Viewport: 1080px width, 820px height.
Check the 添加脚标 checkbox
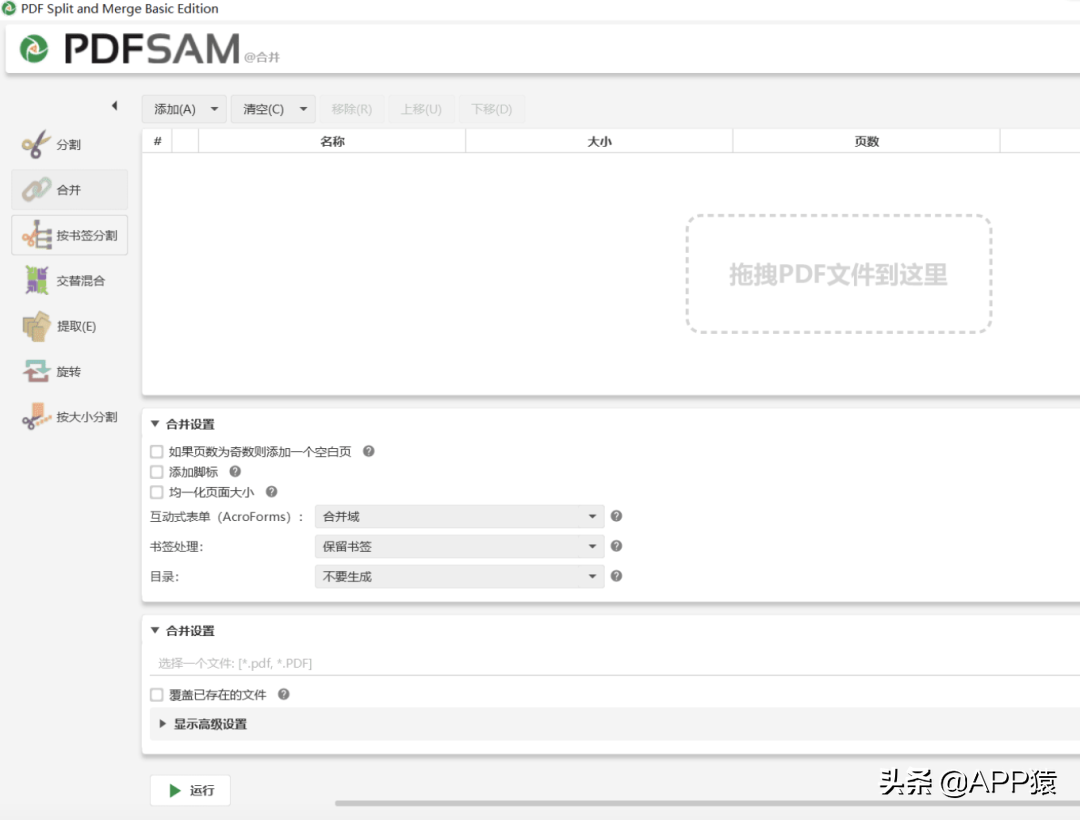point(157,471)
